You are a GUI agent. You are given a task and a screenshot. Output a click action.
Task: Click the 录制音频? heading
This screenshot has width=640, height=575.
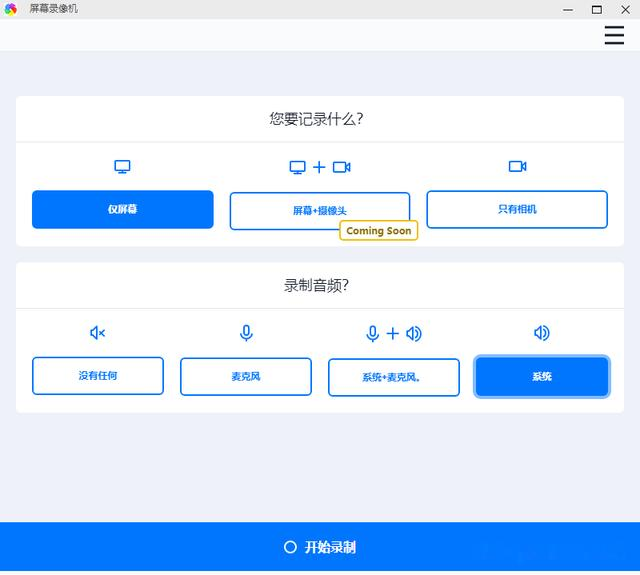click(x=316, y=285)
